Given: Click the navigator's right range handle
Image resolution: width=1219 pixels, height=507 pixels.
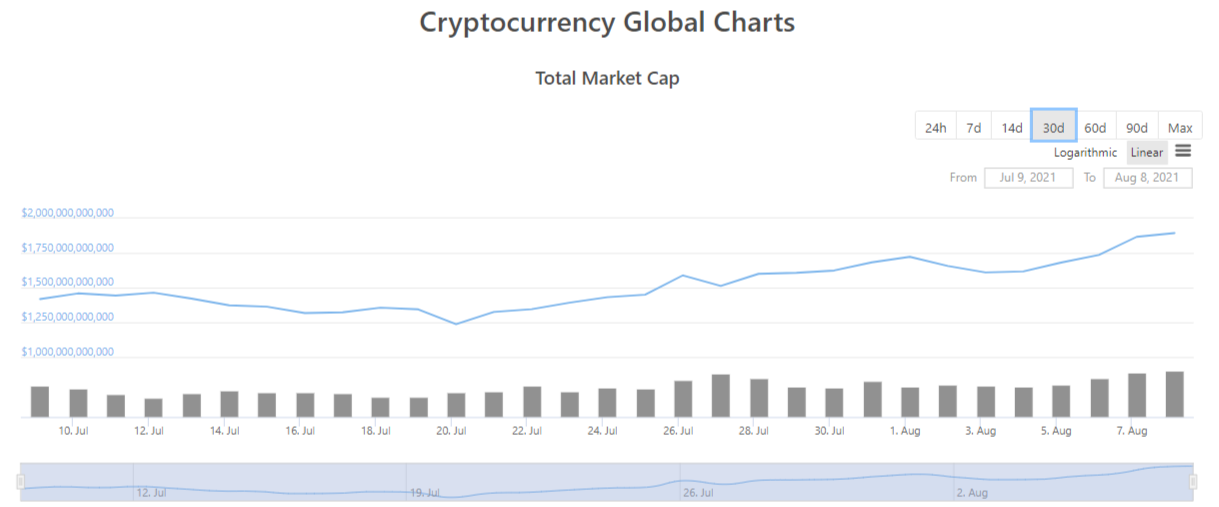Looking at the screenshot, I should tap(1193, 481).
